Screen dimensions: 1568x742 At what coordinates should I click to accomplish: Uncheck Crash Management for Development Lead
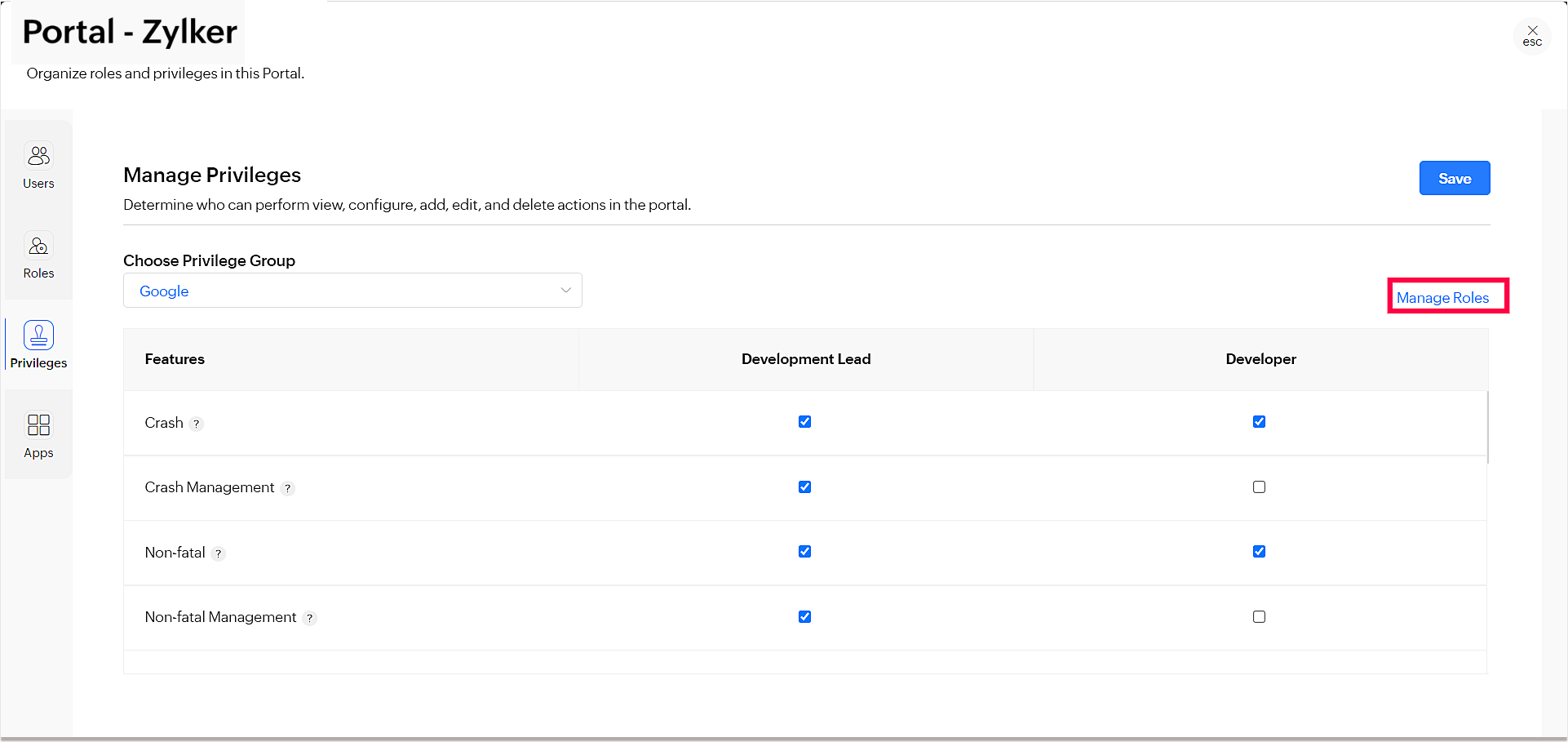point(804,487)
